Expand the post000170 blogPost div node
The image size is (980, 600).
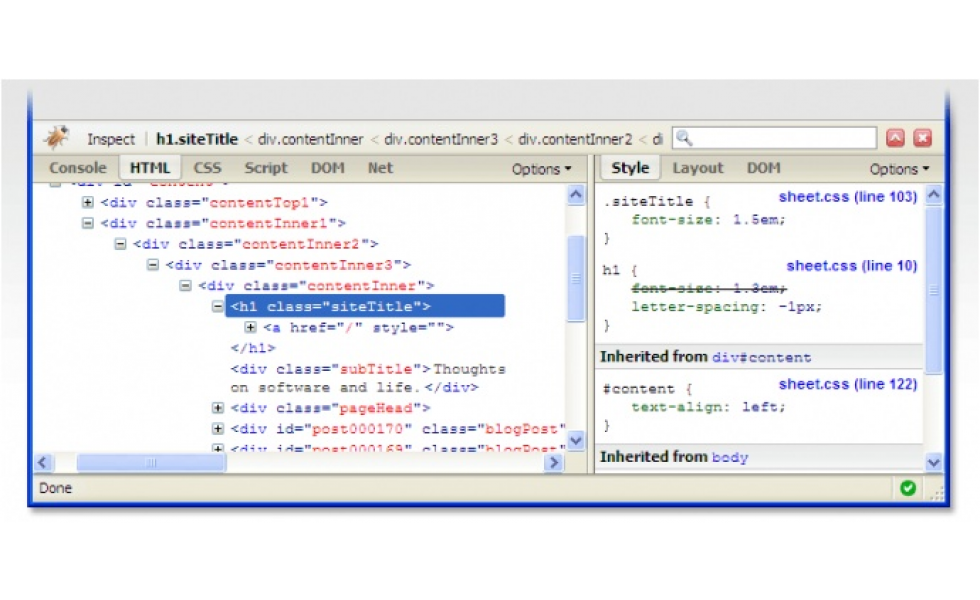[218, 429]
